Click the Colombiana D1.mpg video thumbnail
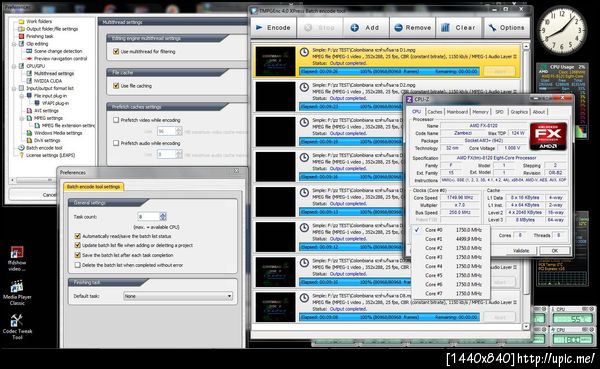The height and width of the screenshot is (369, 600). 276,61
